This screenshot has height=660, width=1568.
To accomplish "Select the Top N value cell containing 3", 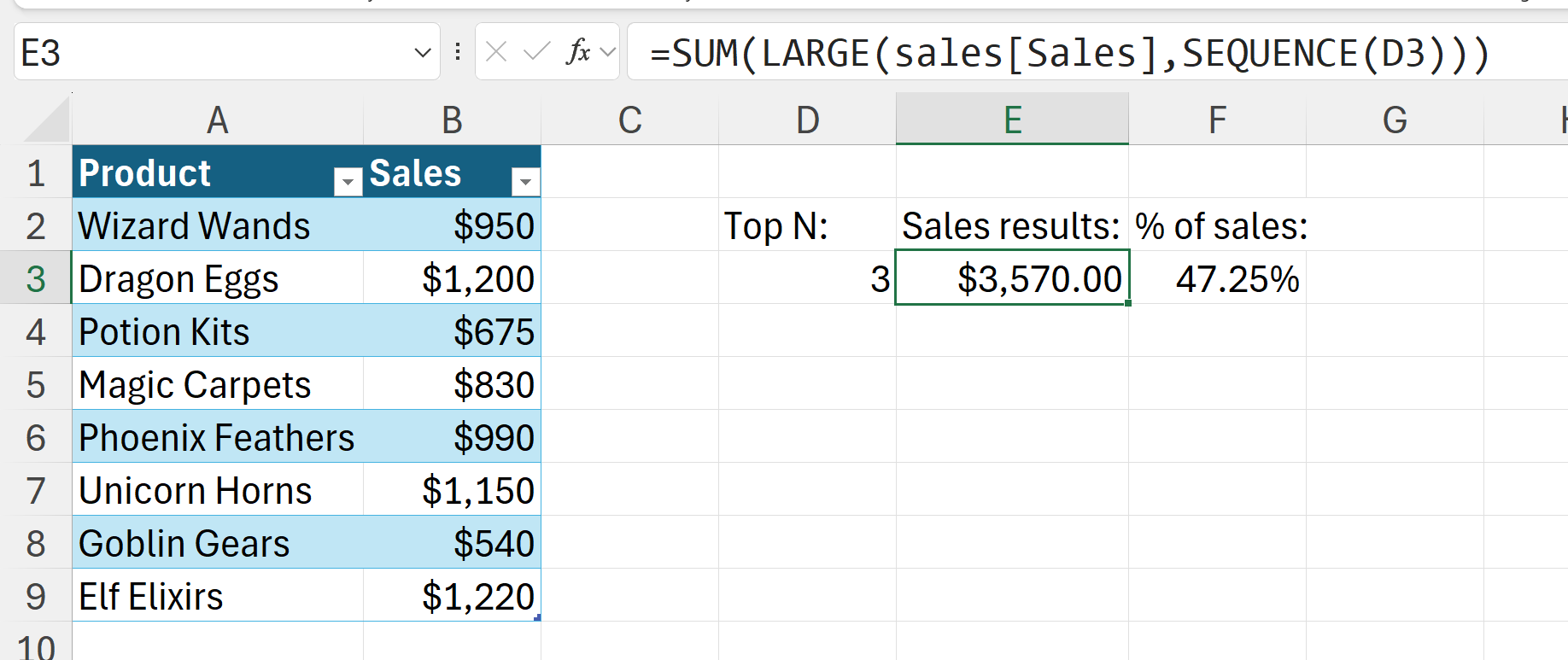I will click(x=807, y=278).
